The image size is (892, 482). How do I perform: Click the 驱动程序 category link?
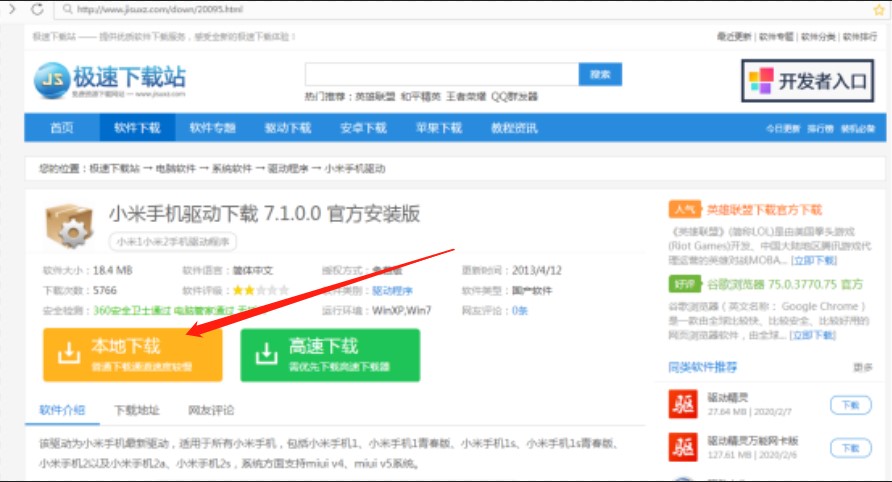click(x=392, y=290)
